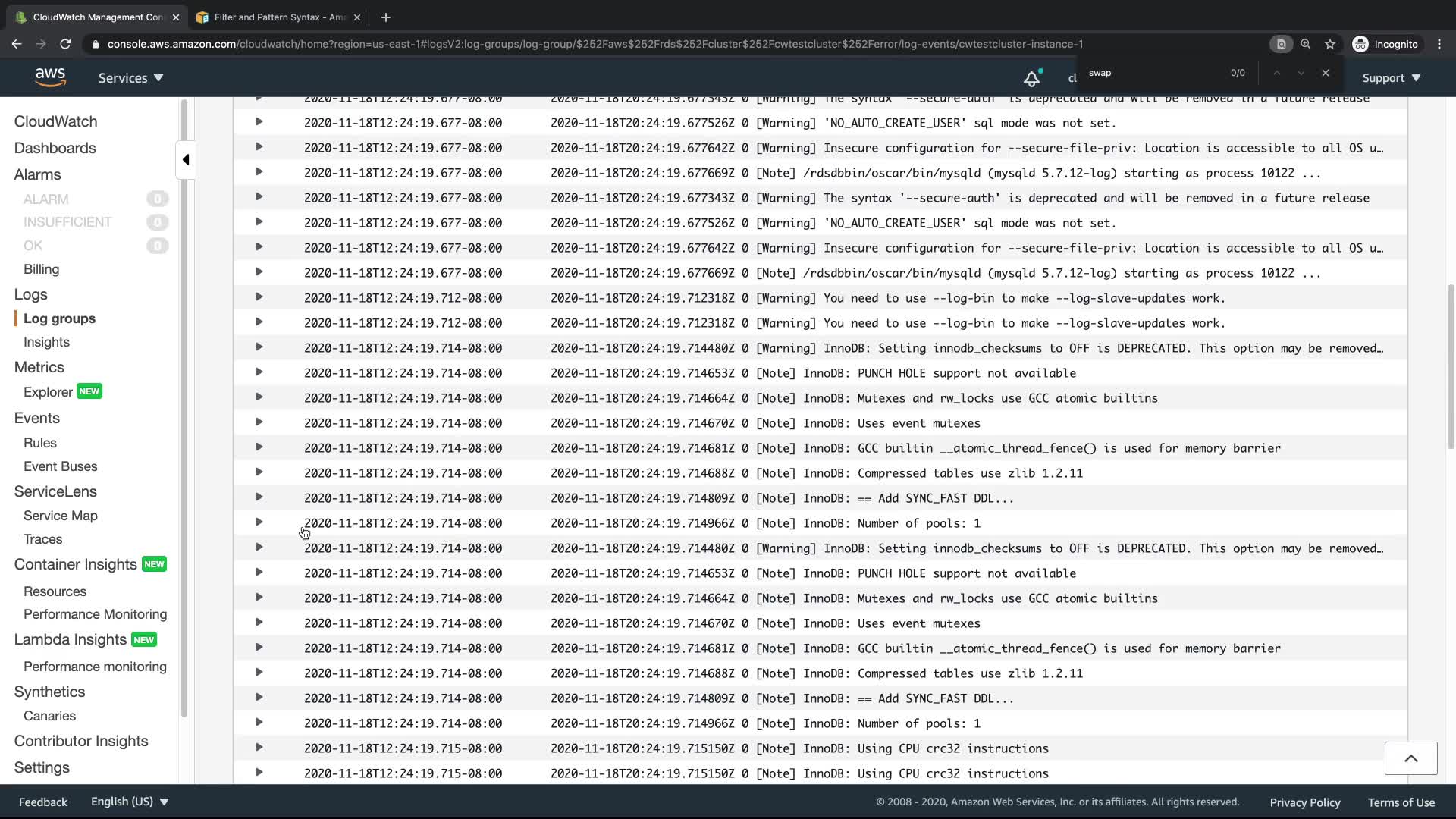Expand the NO_AUTO_CREATE_USER warning log row

[x=259, y=122]
